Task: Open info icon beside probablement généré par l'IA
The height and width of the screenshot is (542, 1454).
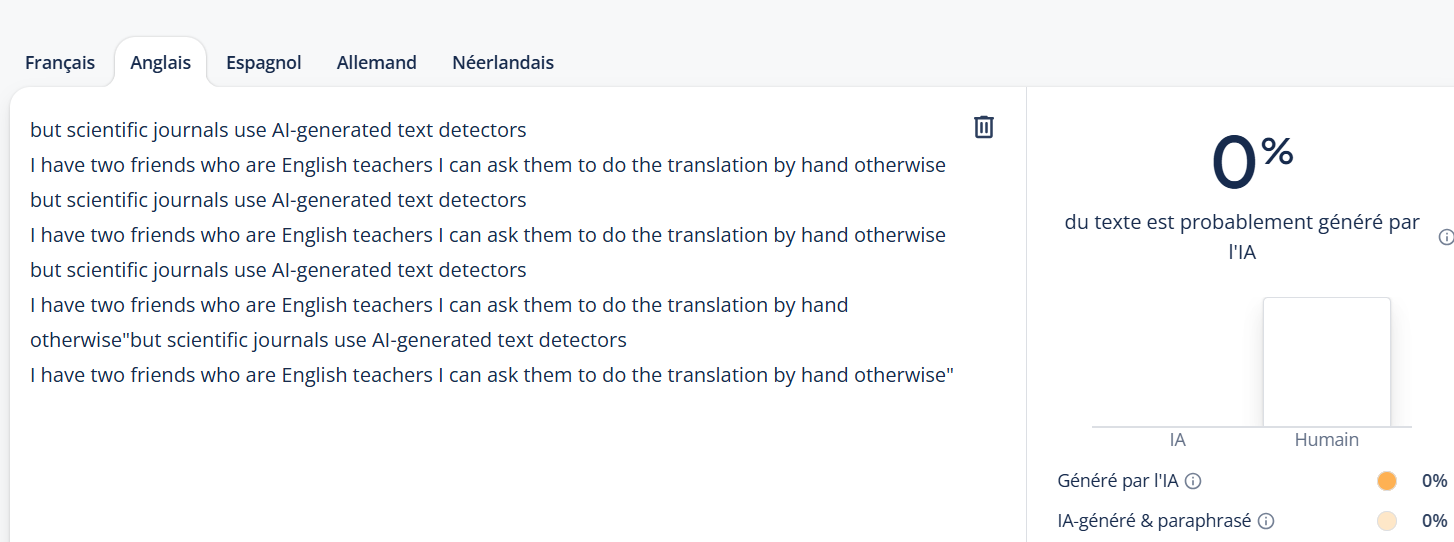Action: click(1446, 237)
